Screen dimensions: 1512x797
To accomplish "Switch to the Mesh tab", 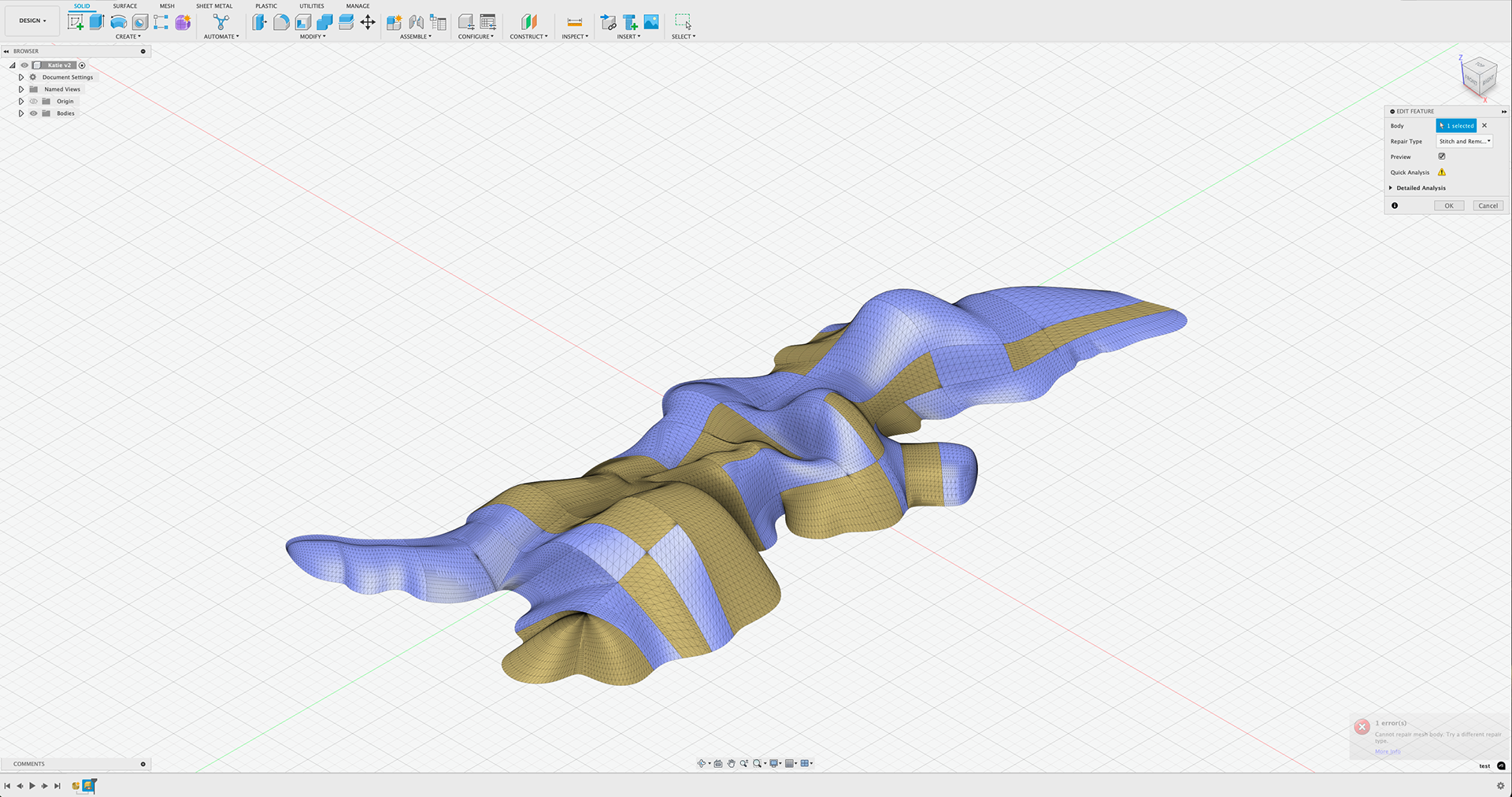I will point(167,6).
